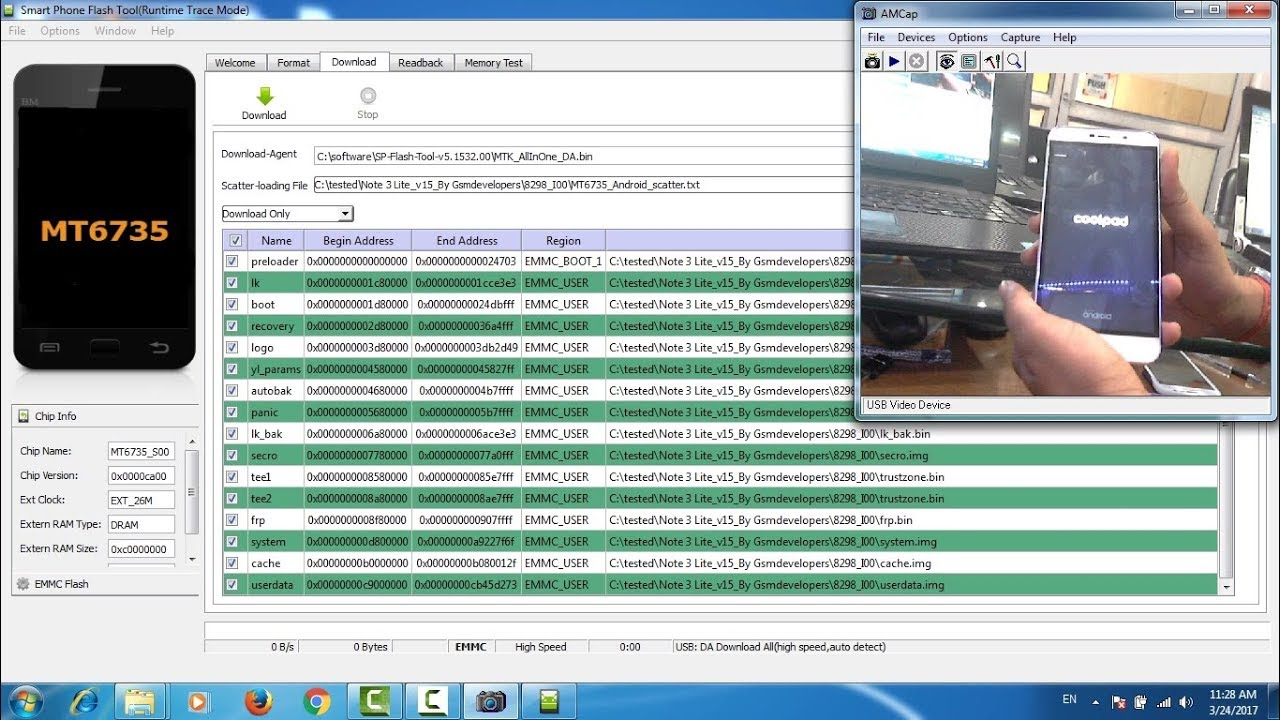Open Google Chrome from the taskbar
Viewport: 1280px width, 720px height.
[x=317, y=701]
